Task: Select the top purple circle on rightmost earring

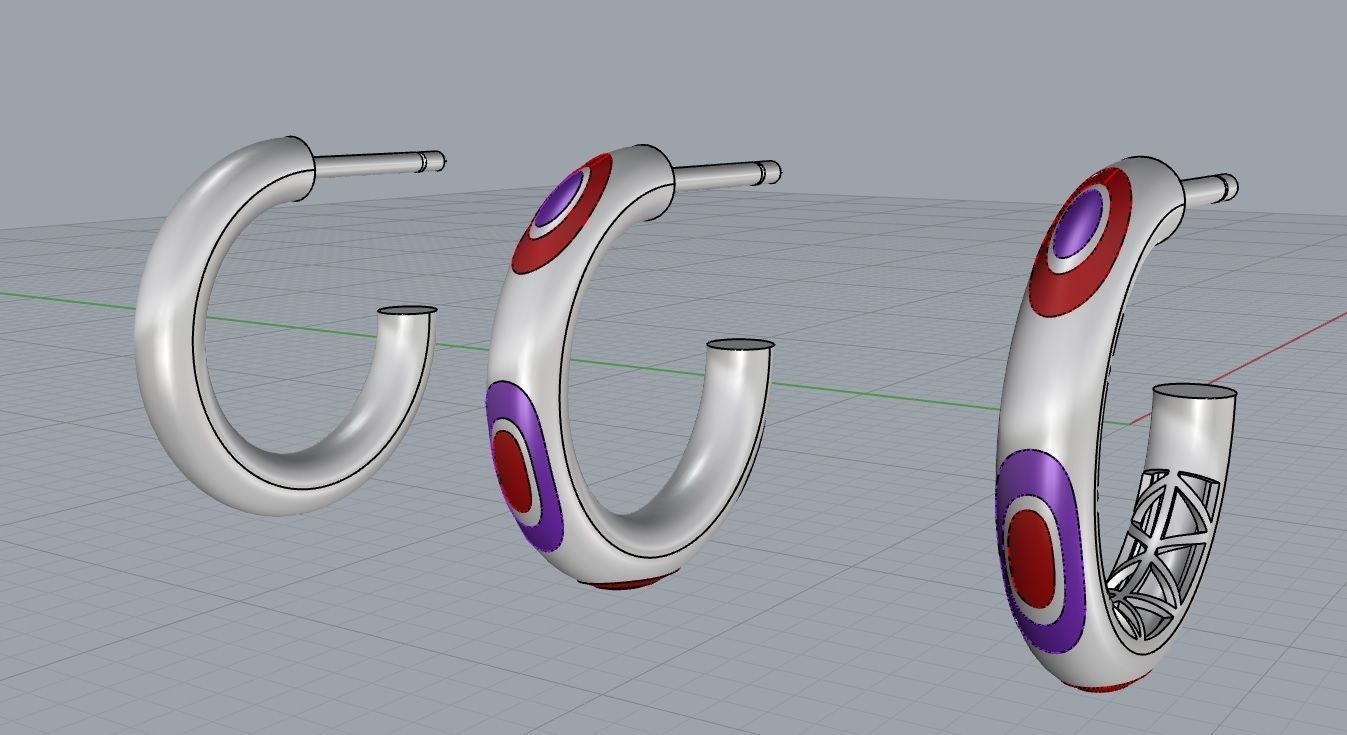Action: coord(1079,225)
